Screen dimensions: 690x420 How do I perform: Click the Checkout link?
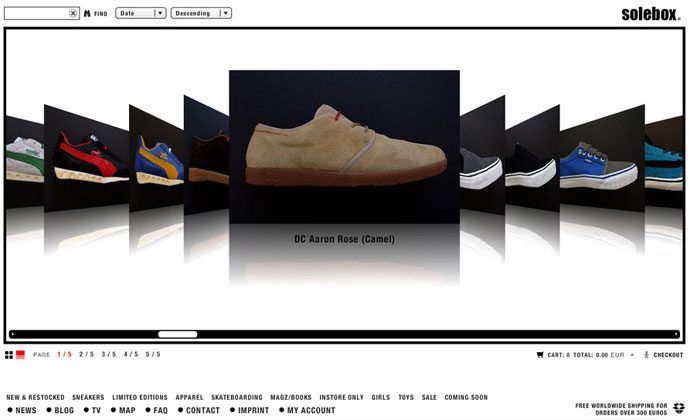668,355
